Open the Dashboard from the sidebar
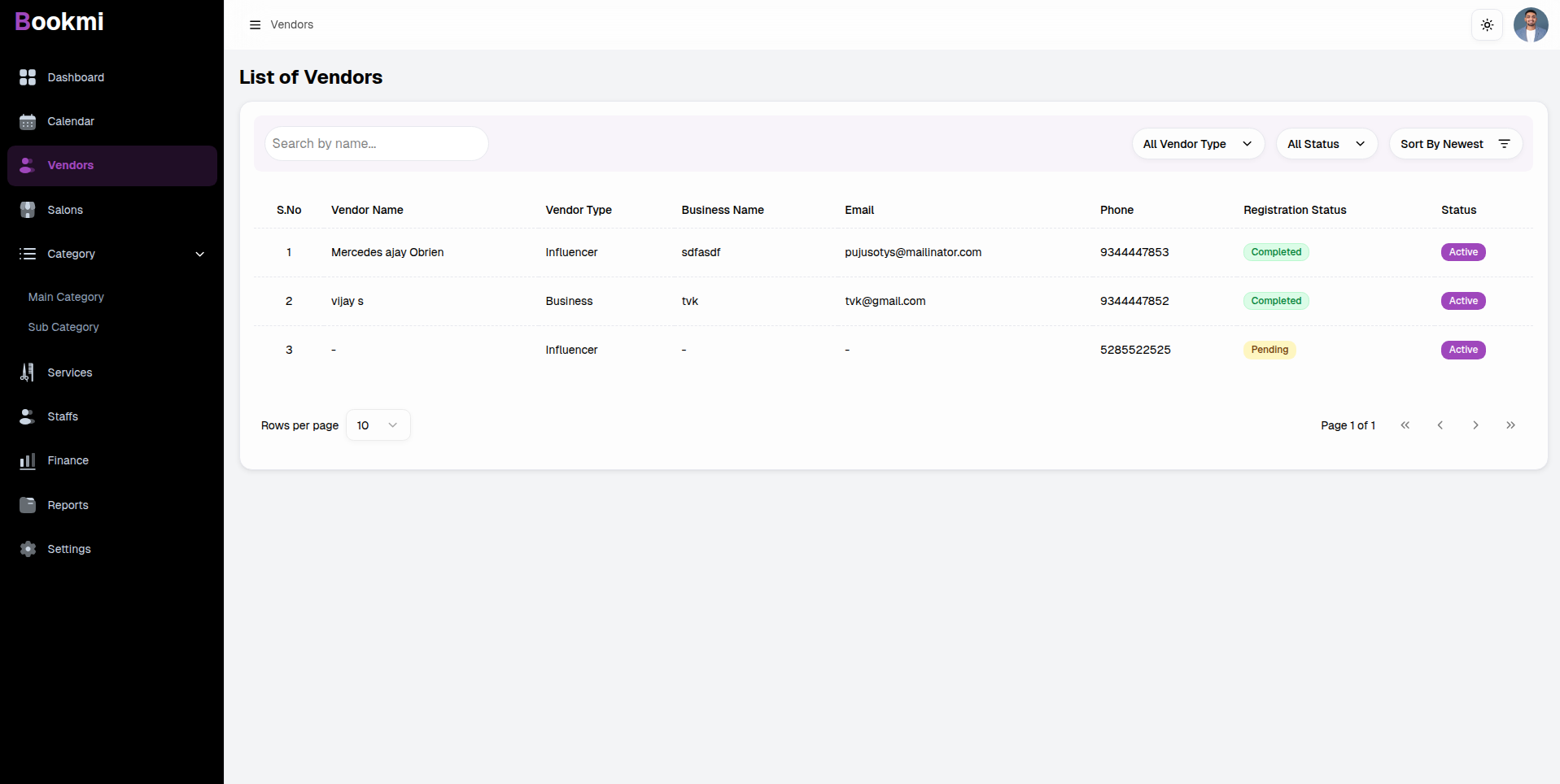The width and height of the screenshot is (1560, 784). tap(75, 77)
